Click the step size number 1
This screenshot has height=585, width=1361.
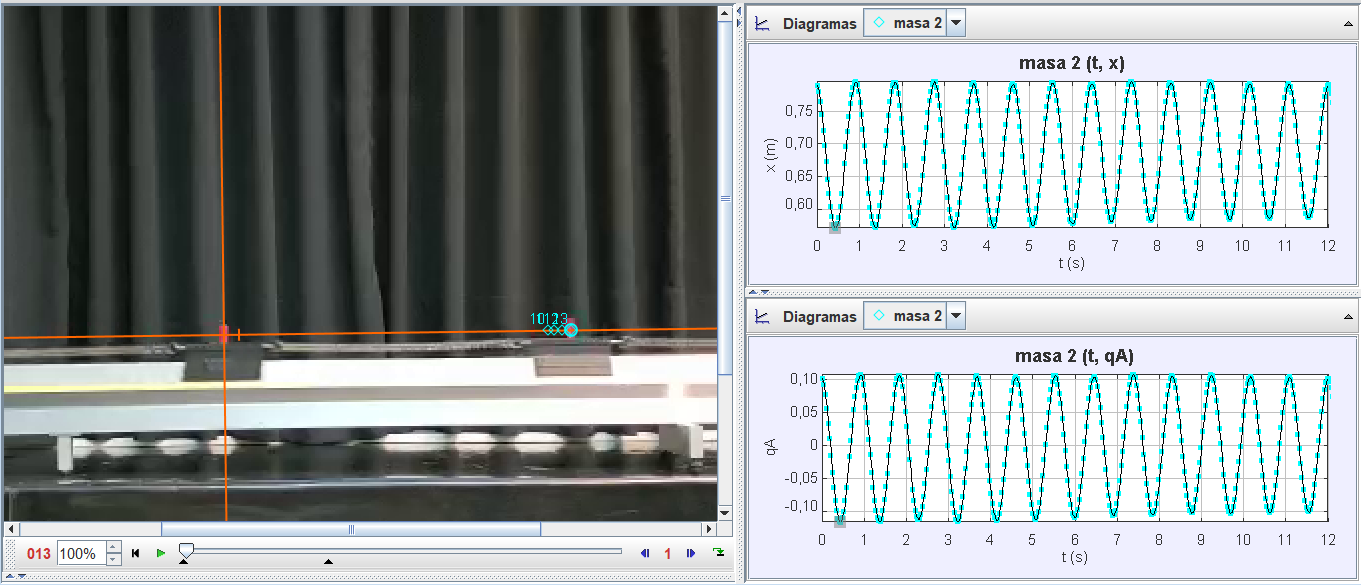[668, 553]
